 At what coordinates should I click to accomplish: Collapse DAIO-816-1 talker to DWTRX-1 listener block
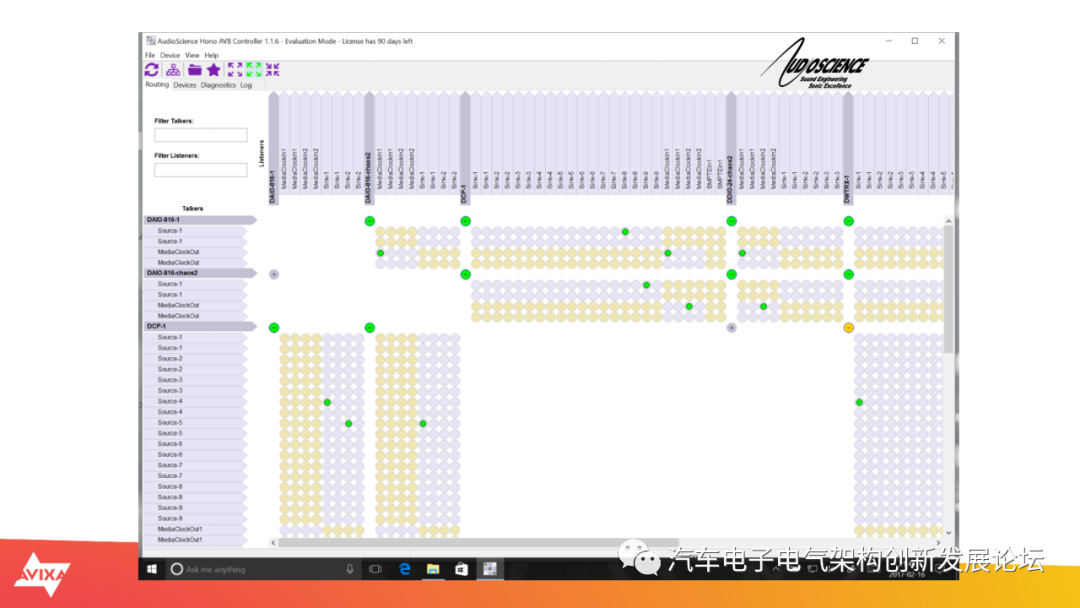(849, 221)
